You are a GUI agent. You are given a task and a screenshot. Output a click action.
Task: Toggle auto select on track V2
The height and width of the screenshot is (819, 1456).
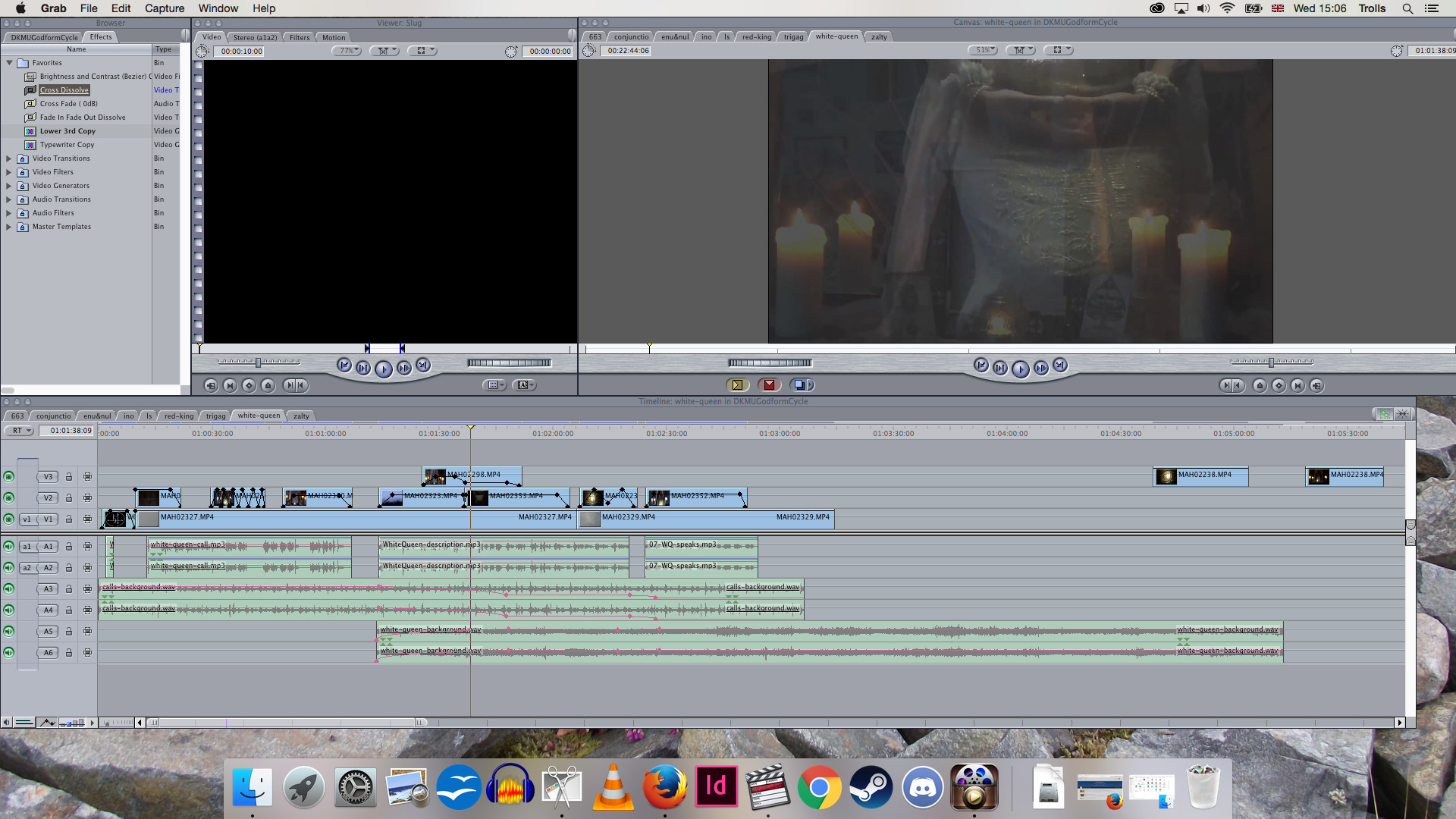pyautogui.click(x=87, y=498)
